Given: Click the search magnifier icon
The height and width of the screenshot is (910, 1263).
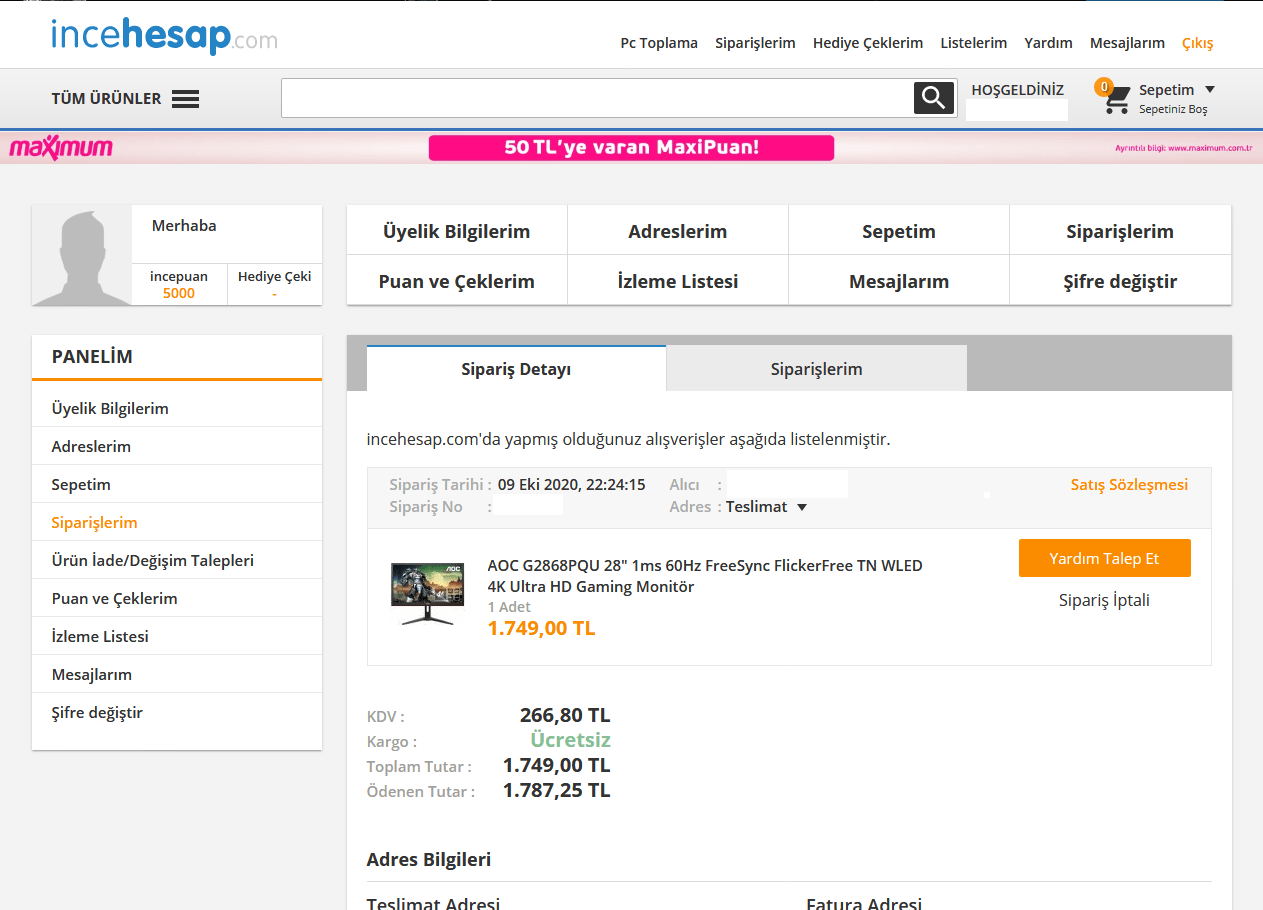Looking at the screenshot, I should tap(933, 97).
